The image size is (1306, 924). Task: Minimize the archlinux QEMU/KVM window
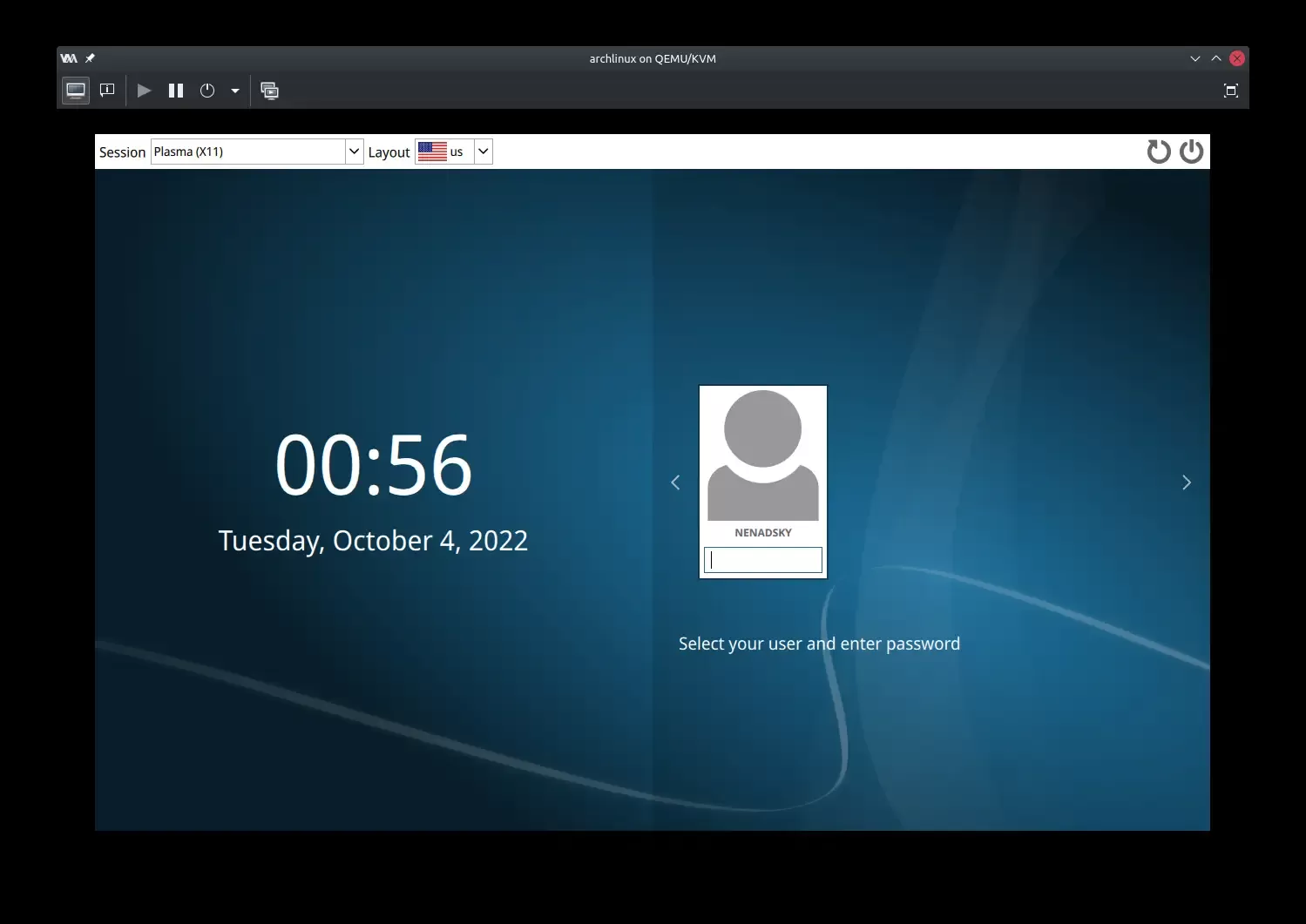[x=1194, y=58]
